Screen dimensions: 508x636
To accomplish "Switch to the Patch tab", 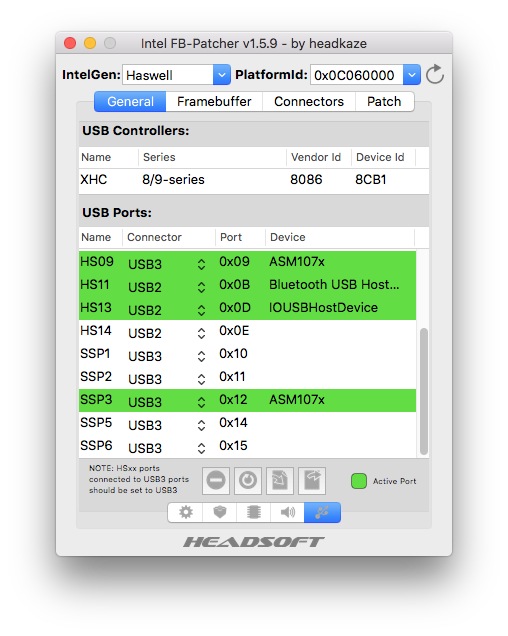I will pos(384,101).
